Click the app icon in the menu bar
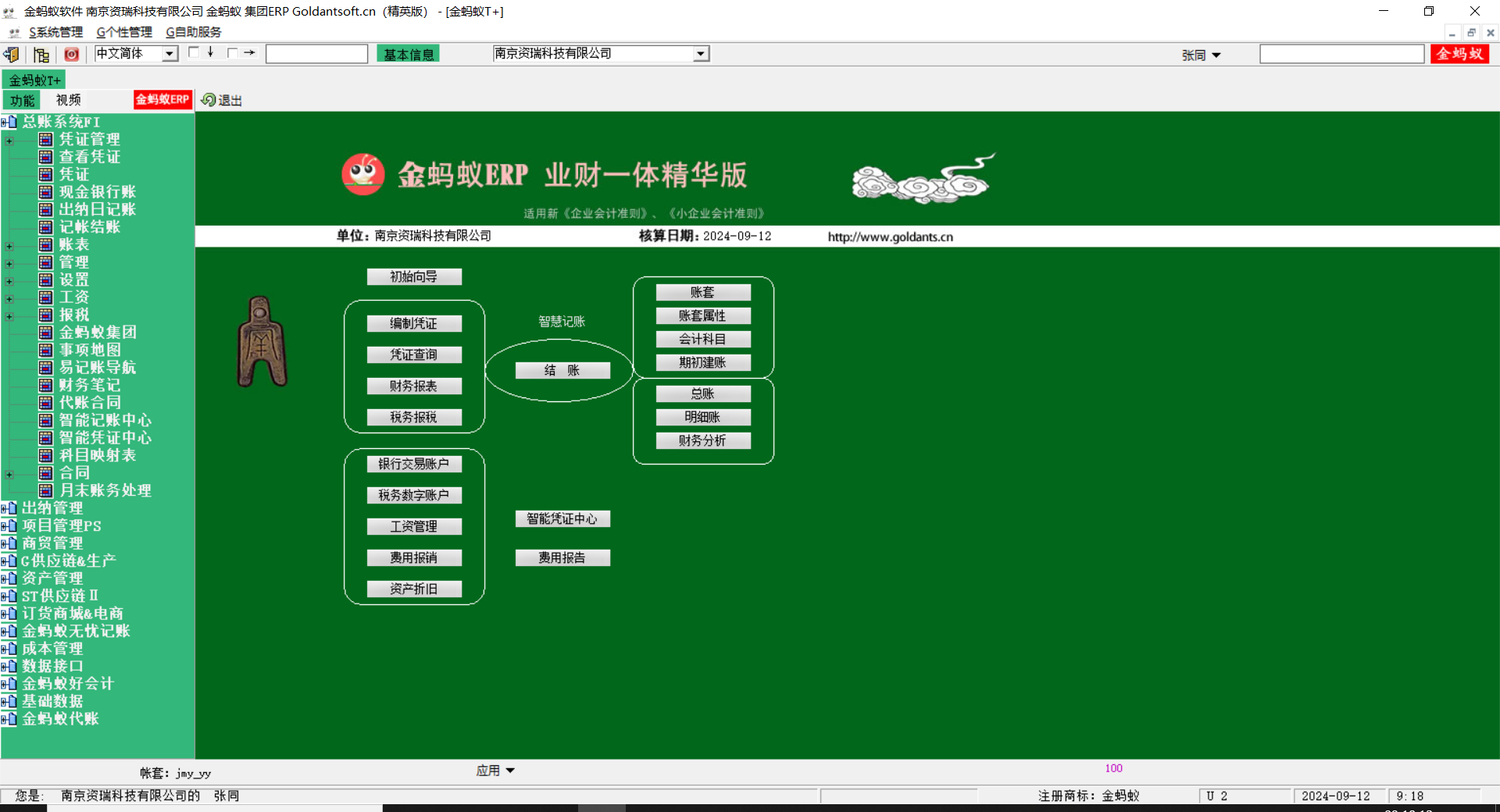This screenshot has width=1500, height=812. point(14,33)
